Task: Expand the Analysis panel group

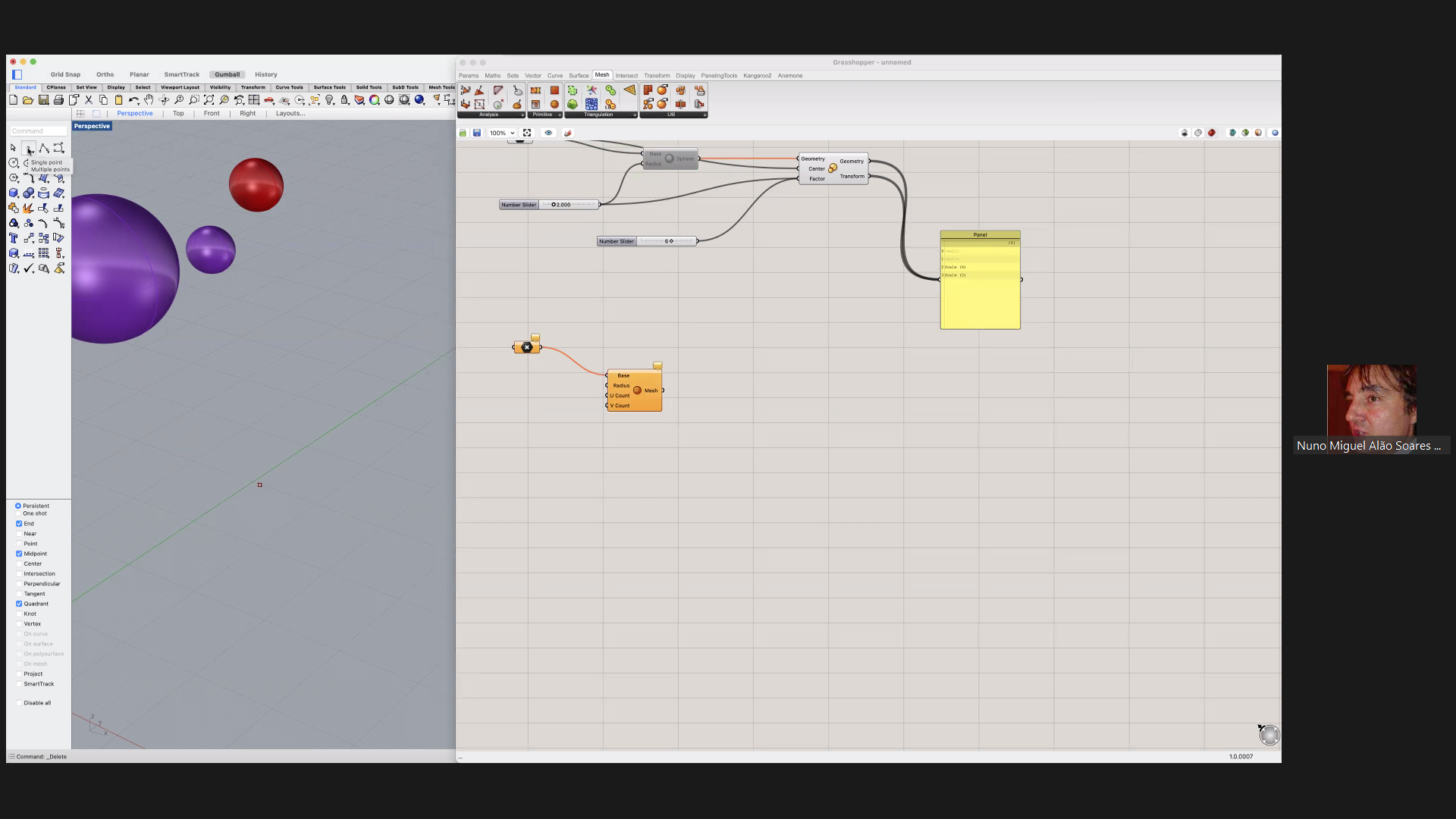Action: click(522, 115)
